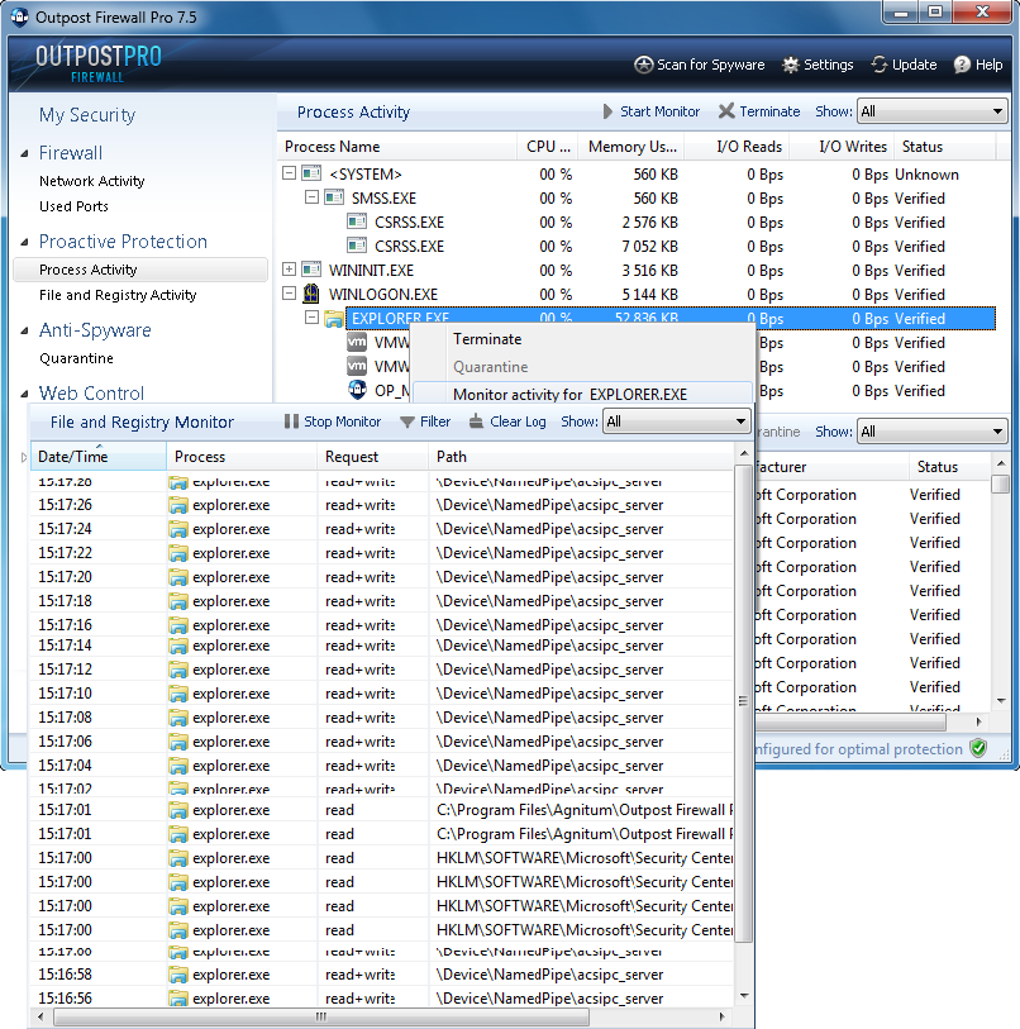Open File and Registry Activity
The height and width of the screenshot is (1029, 1020).
(x=117, y=295)
